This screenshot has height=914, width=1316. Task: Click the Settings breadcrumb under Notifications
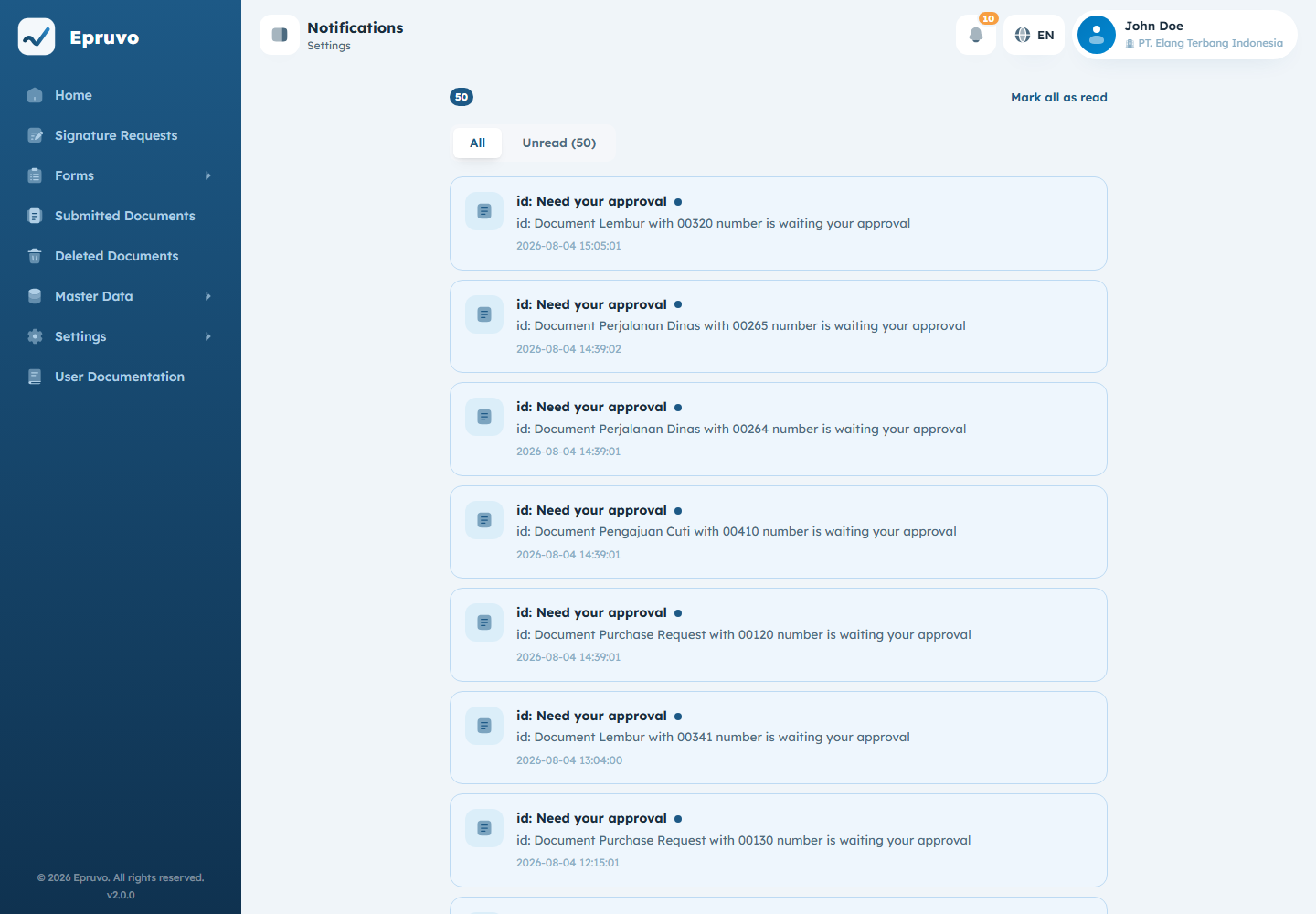pyautogui.click(x=329, y=46)
